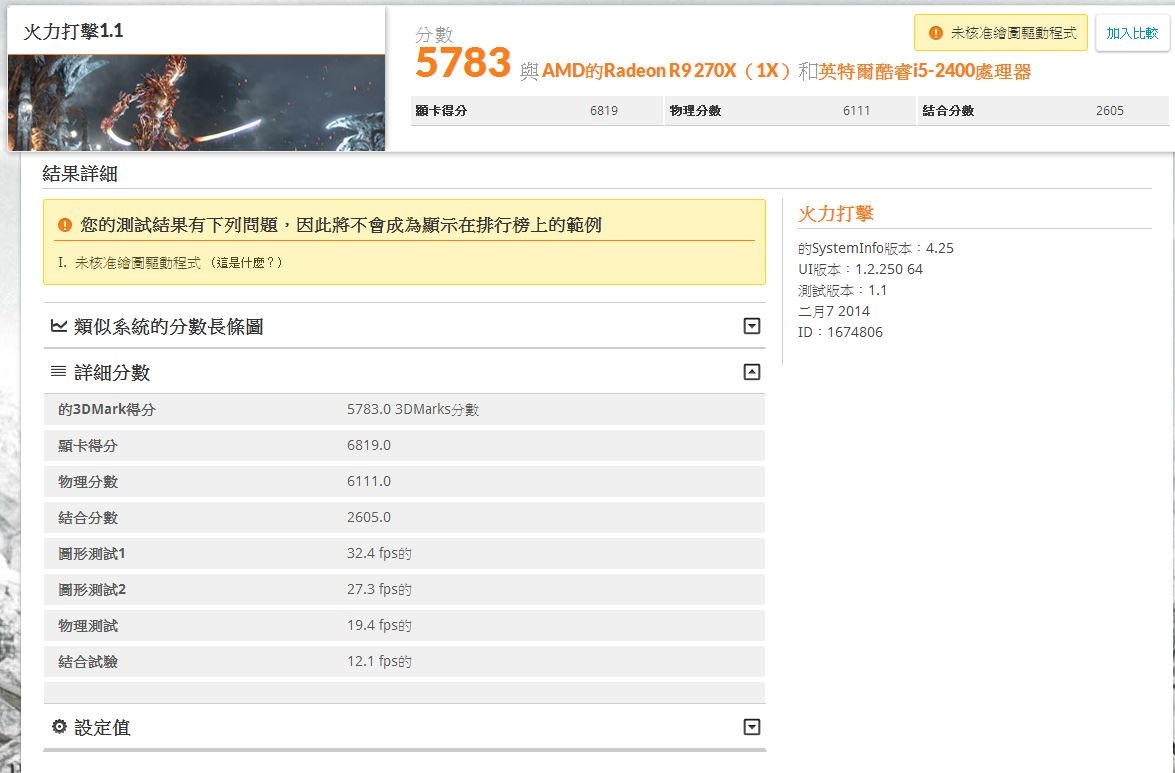This screenshot has height=773, width=1175.
Task: Select the 6111.0 value in details table
Action: coord(369,481)
